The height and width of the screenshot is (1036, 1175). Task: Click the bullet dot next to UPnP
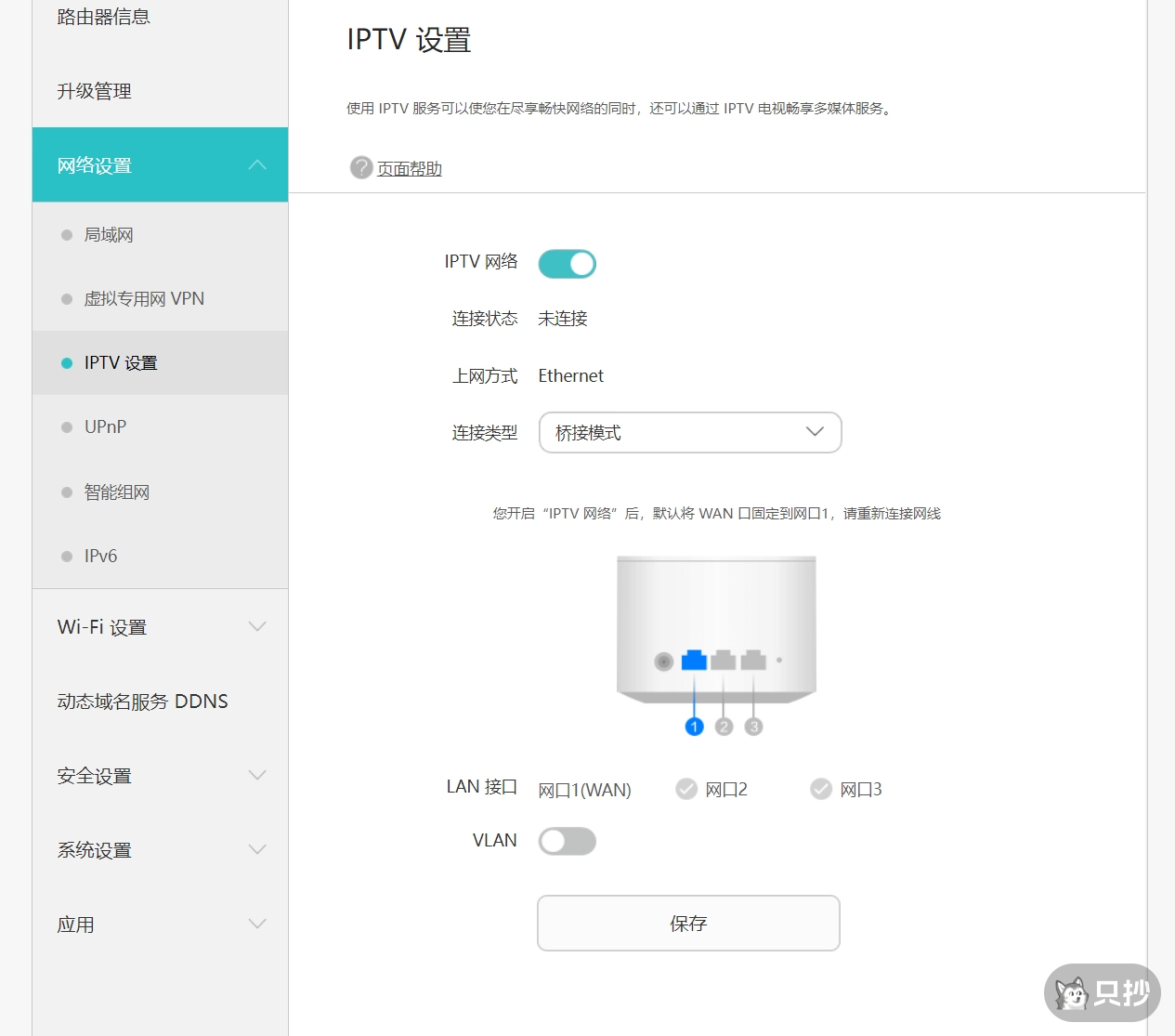tap(65, 426)
